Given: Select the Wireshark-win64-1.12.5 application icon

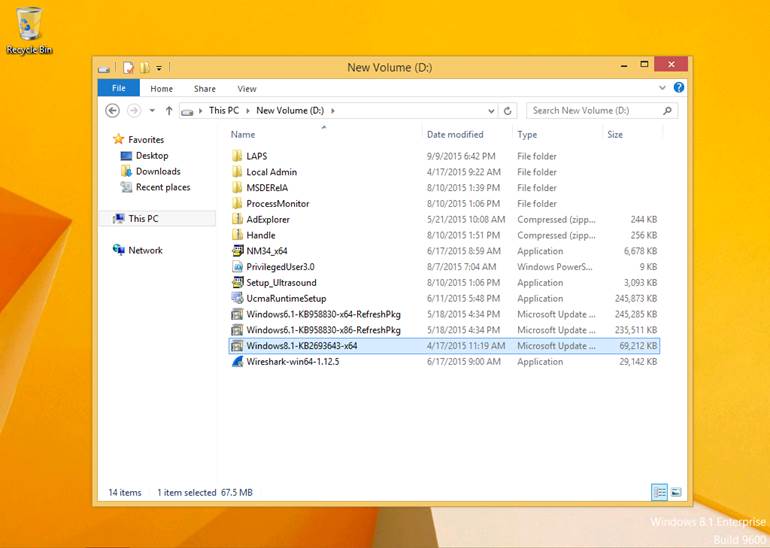Looking at the screenshot, I should 237,362.
